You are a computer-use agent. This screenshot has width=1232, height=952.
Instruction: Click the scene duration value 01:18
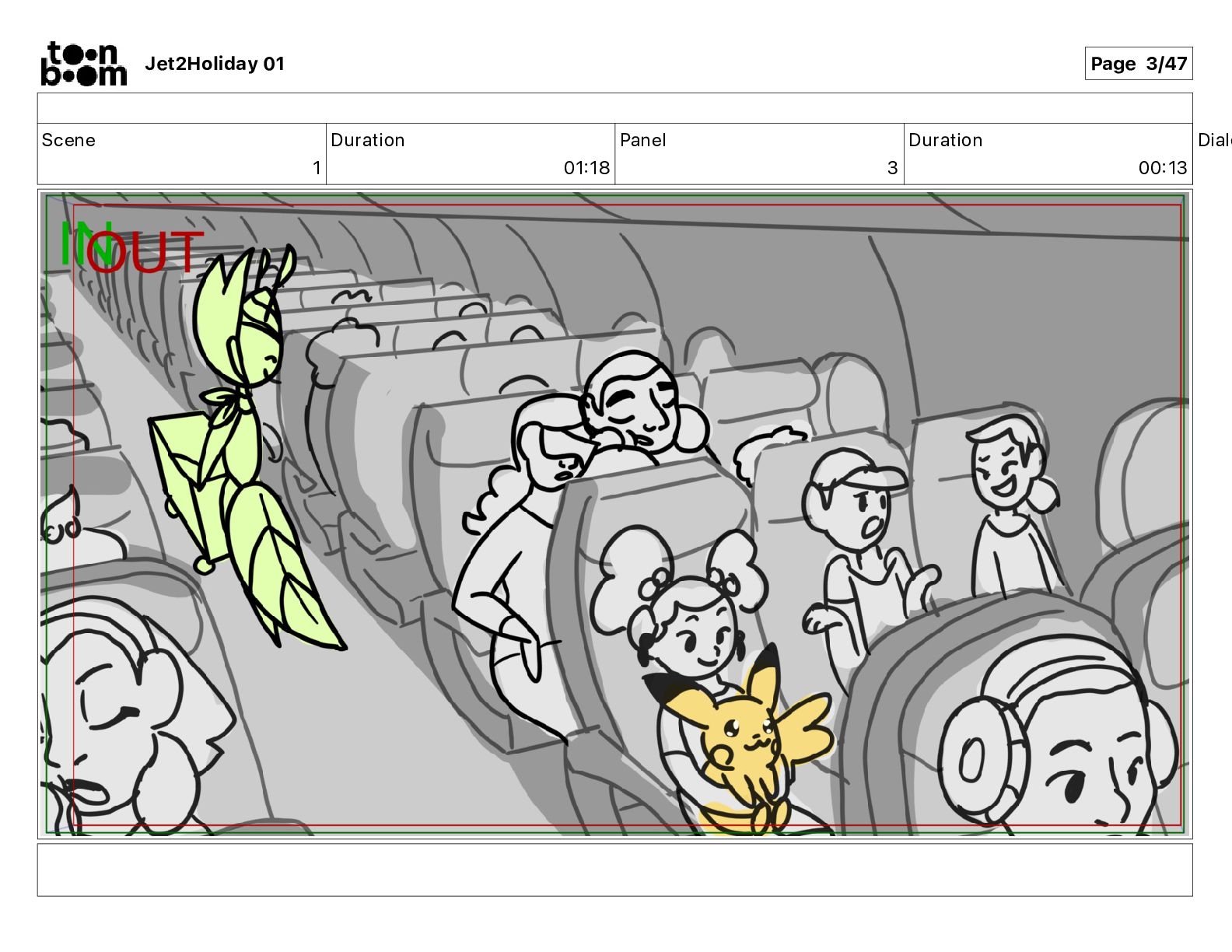point(586,168)
